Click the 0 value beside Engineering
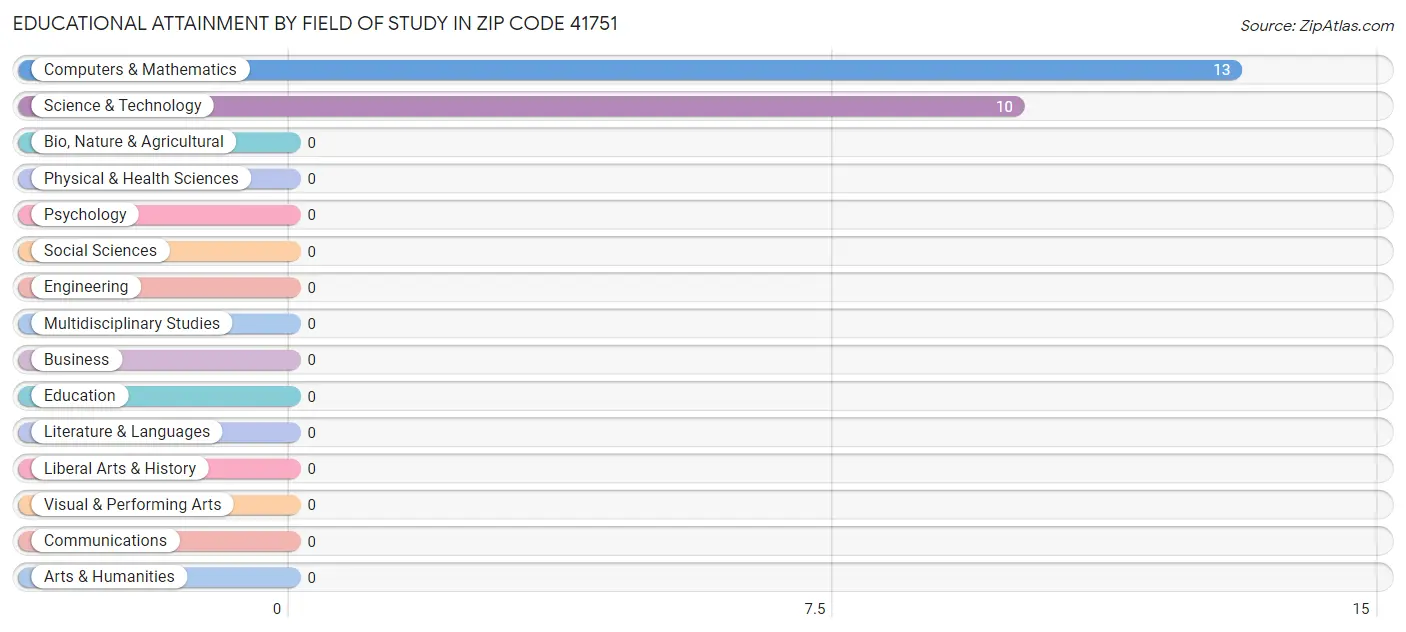This screenshot has height=632, width=1406. tap(312, 288)
